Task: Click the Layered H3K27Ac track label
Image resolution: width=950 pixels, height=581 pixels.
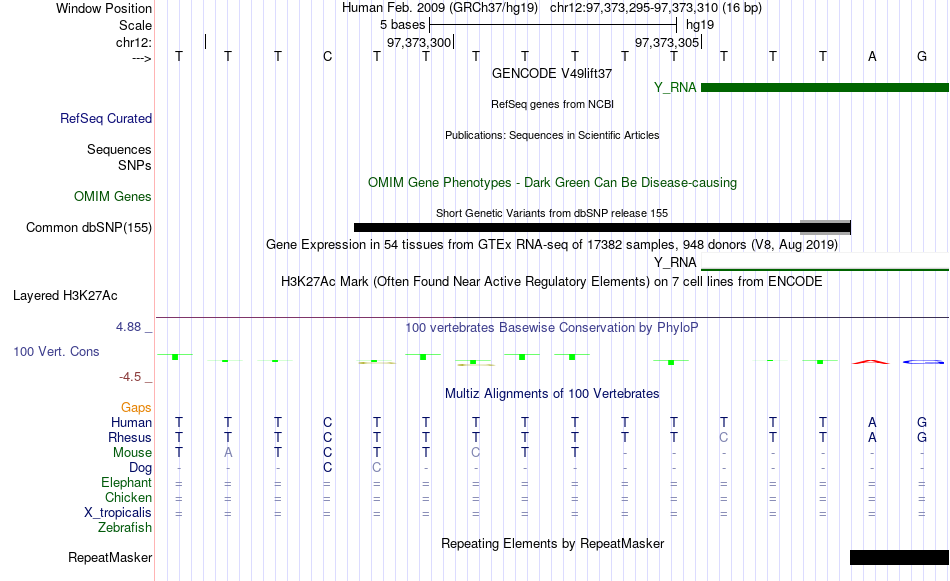Action: [65, 296]
